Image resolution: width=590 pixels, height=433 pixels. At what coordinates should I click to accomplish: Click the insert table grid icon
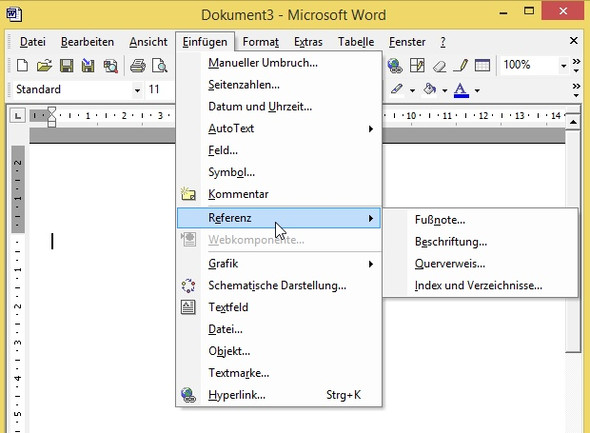(x=482, y=65)
